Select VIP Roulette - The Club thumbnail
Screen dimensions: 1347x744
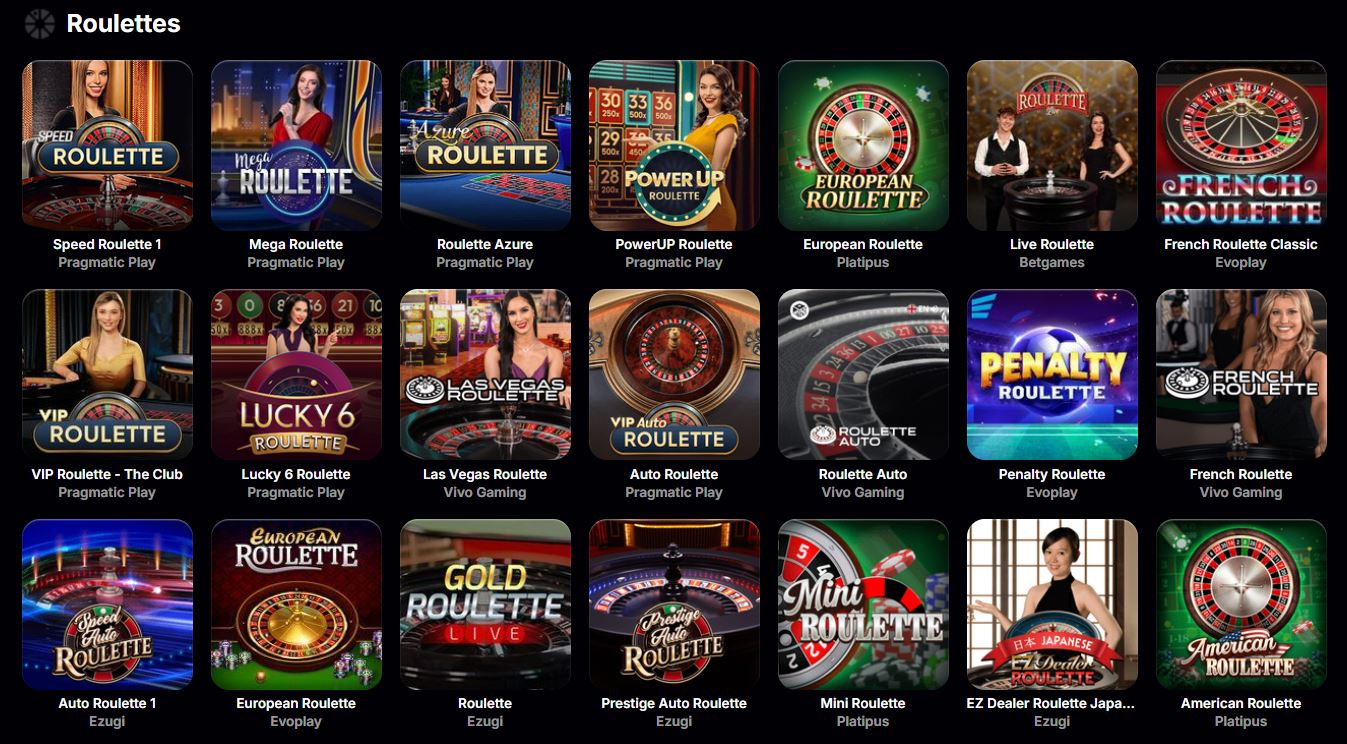tap(107, 375)
